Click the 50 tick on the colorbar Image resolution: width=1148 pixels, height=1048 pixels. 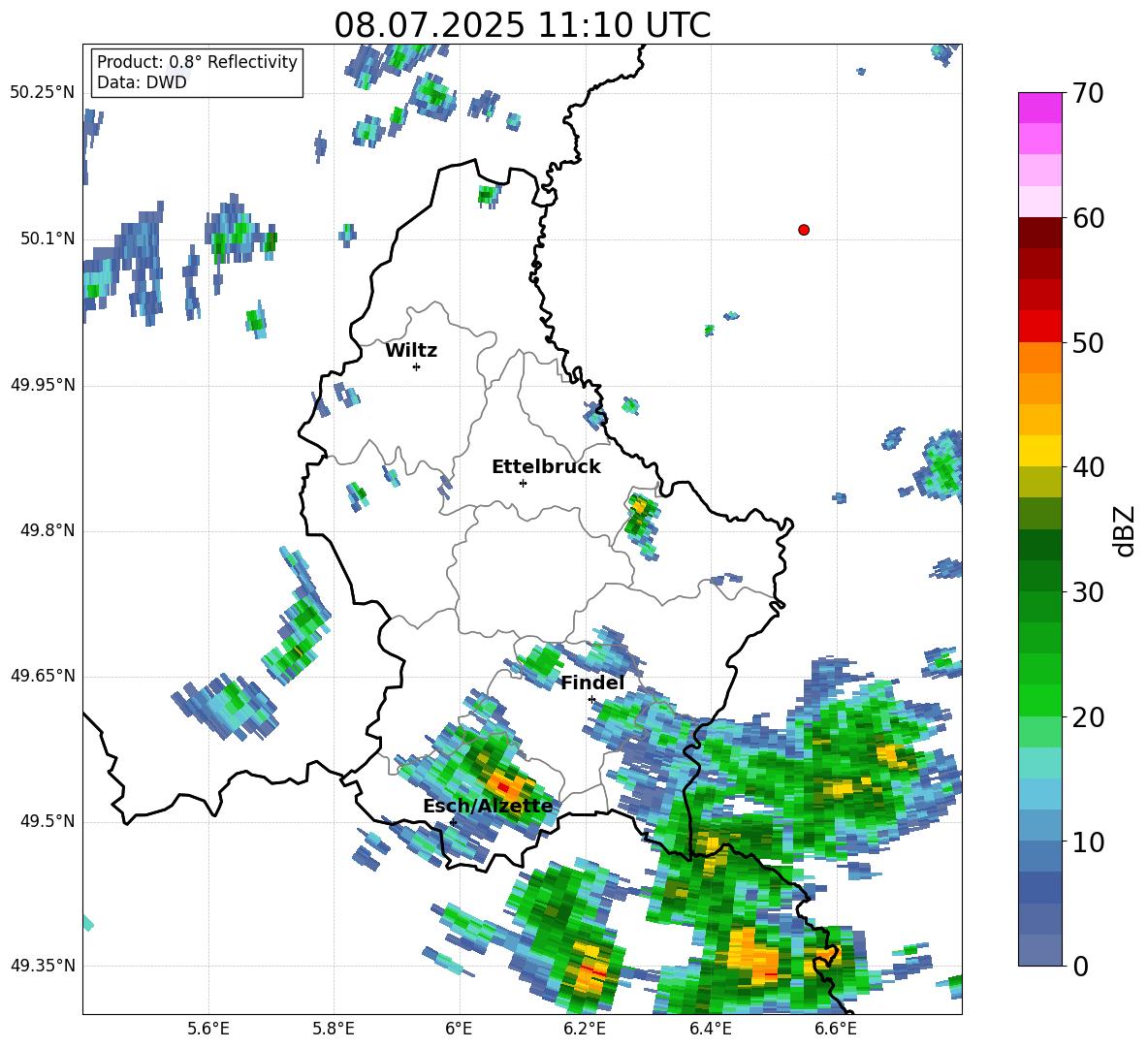1087,342
